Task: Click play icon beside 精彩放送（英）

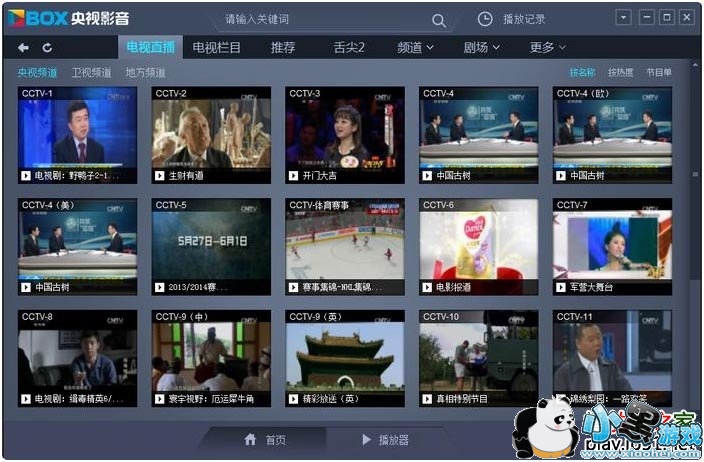Action: tap(293, 399)
